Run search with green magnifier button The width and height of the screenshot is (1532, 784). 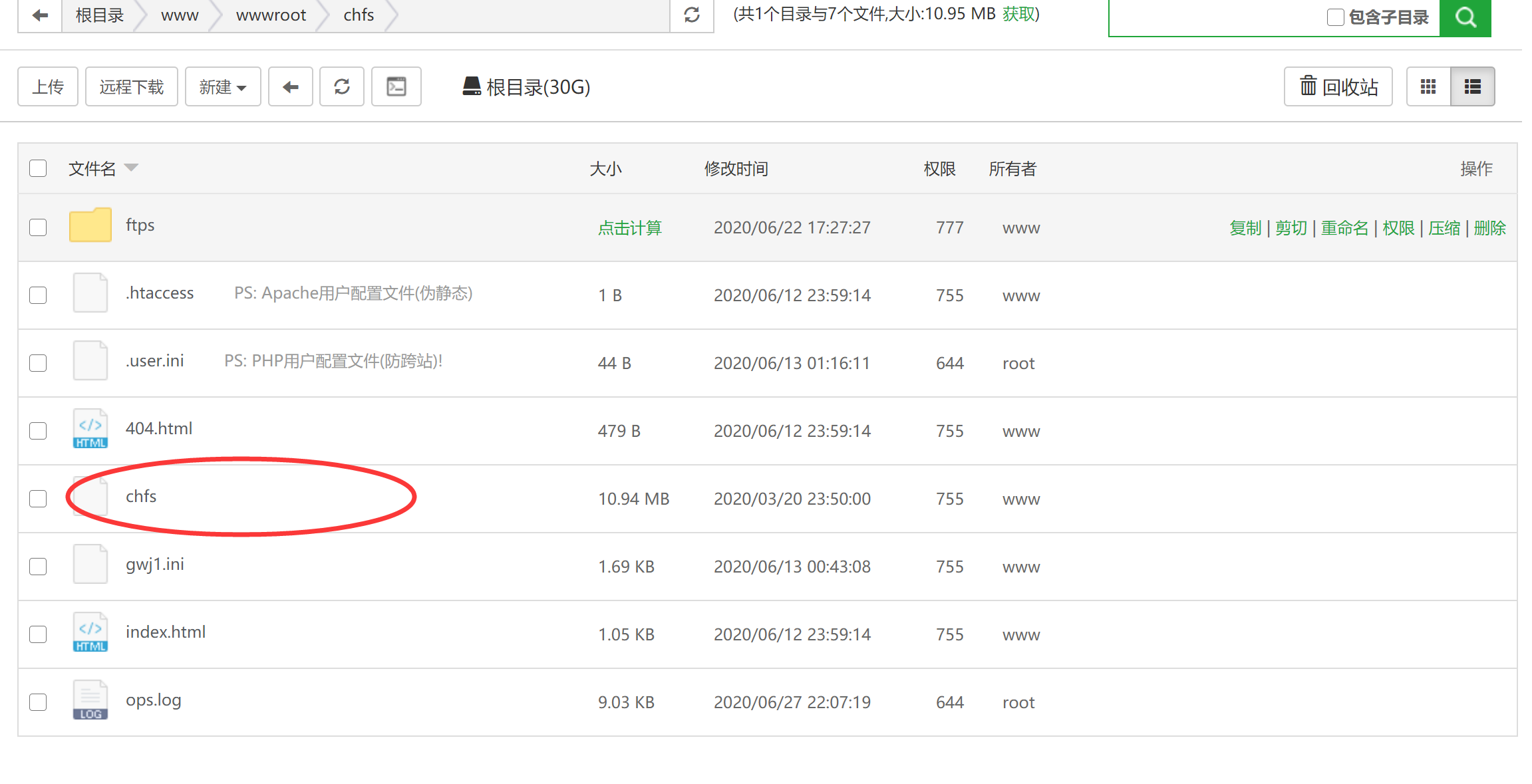[1465, 17]
